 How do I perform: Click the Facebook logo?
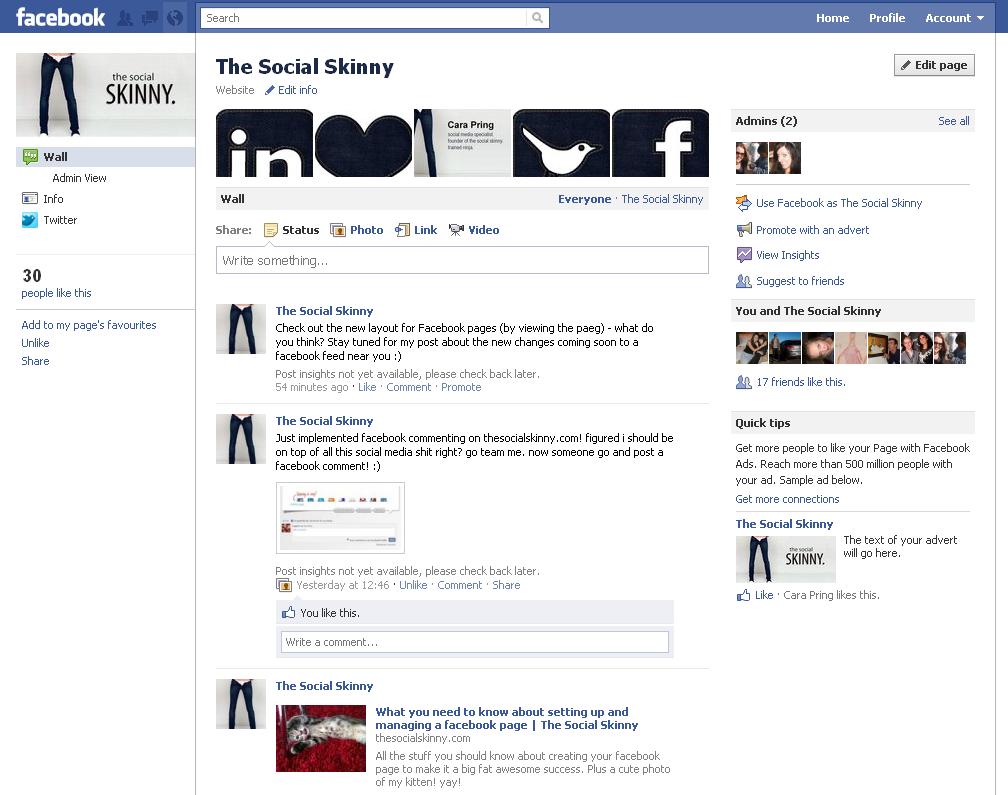(60, 17)
